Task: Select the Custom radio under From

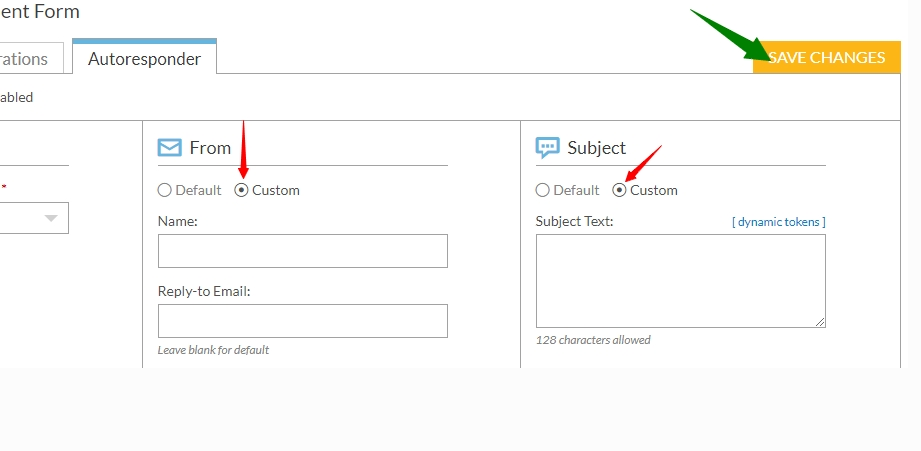Action: [x=241, y=190]
